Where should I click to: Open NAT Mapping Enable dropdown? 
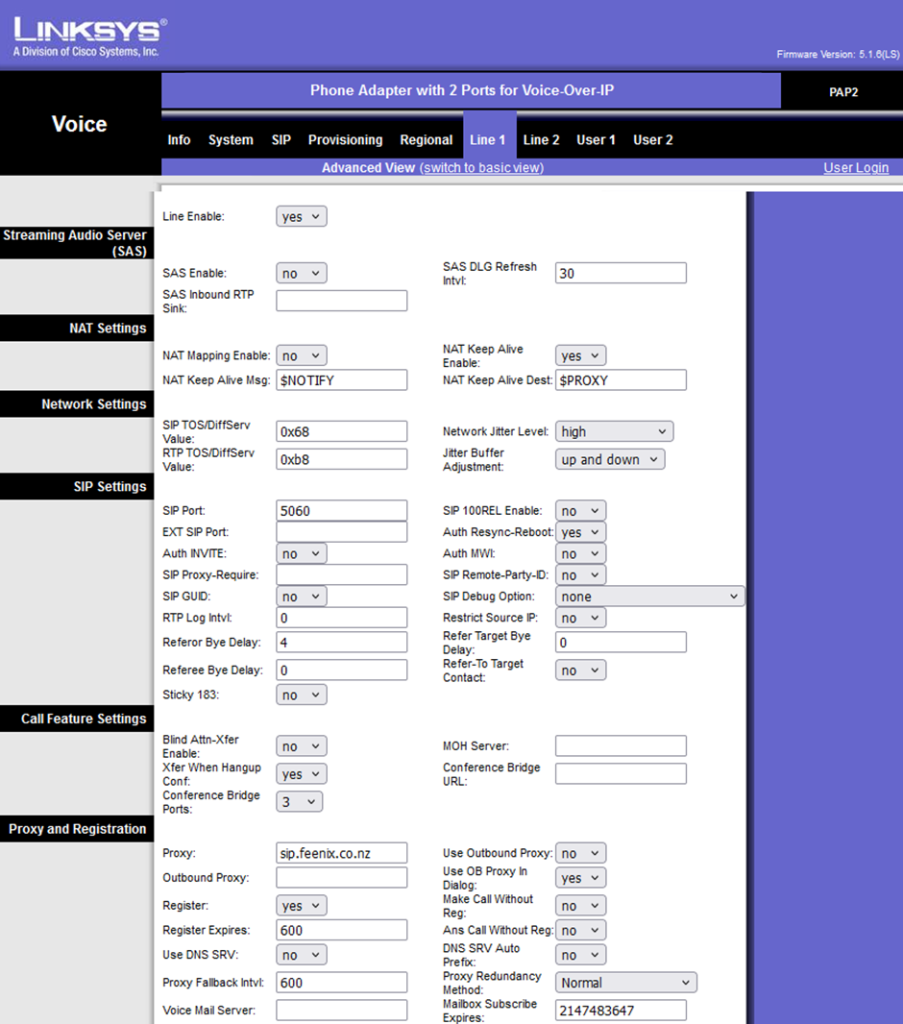tap(301, 356)
